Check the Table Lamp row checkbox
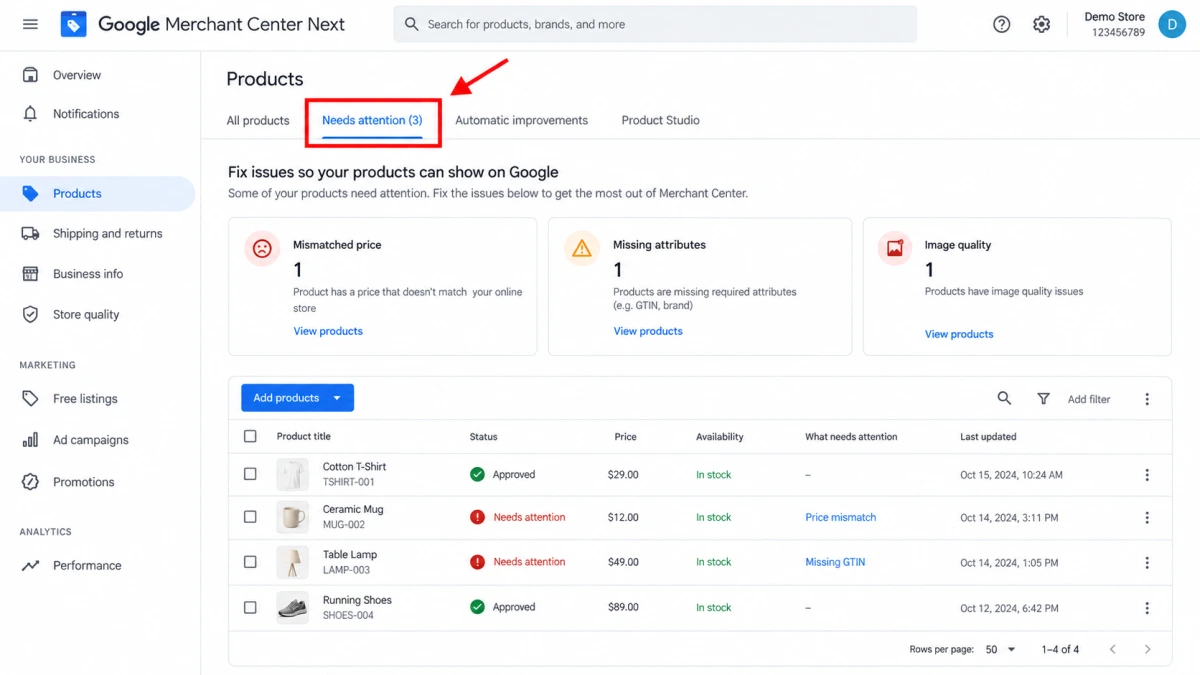 250,562
